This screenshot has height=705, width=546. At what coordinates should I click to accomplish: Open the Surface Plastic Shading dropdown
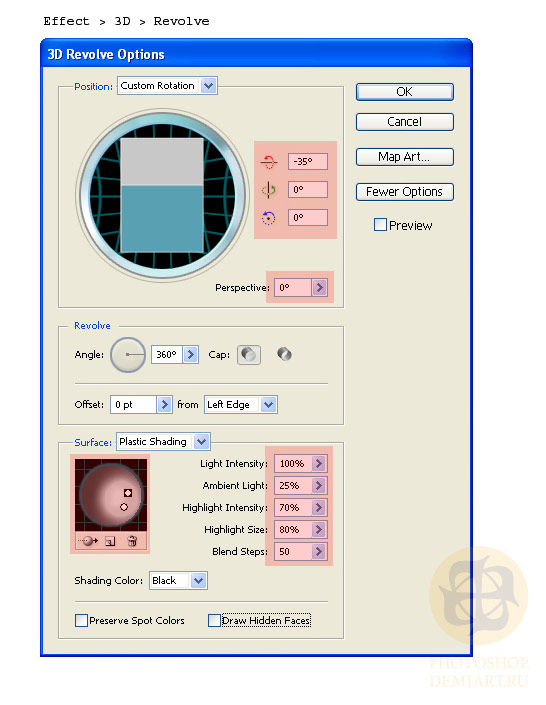201,442
